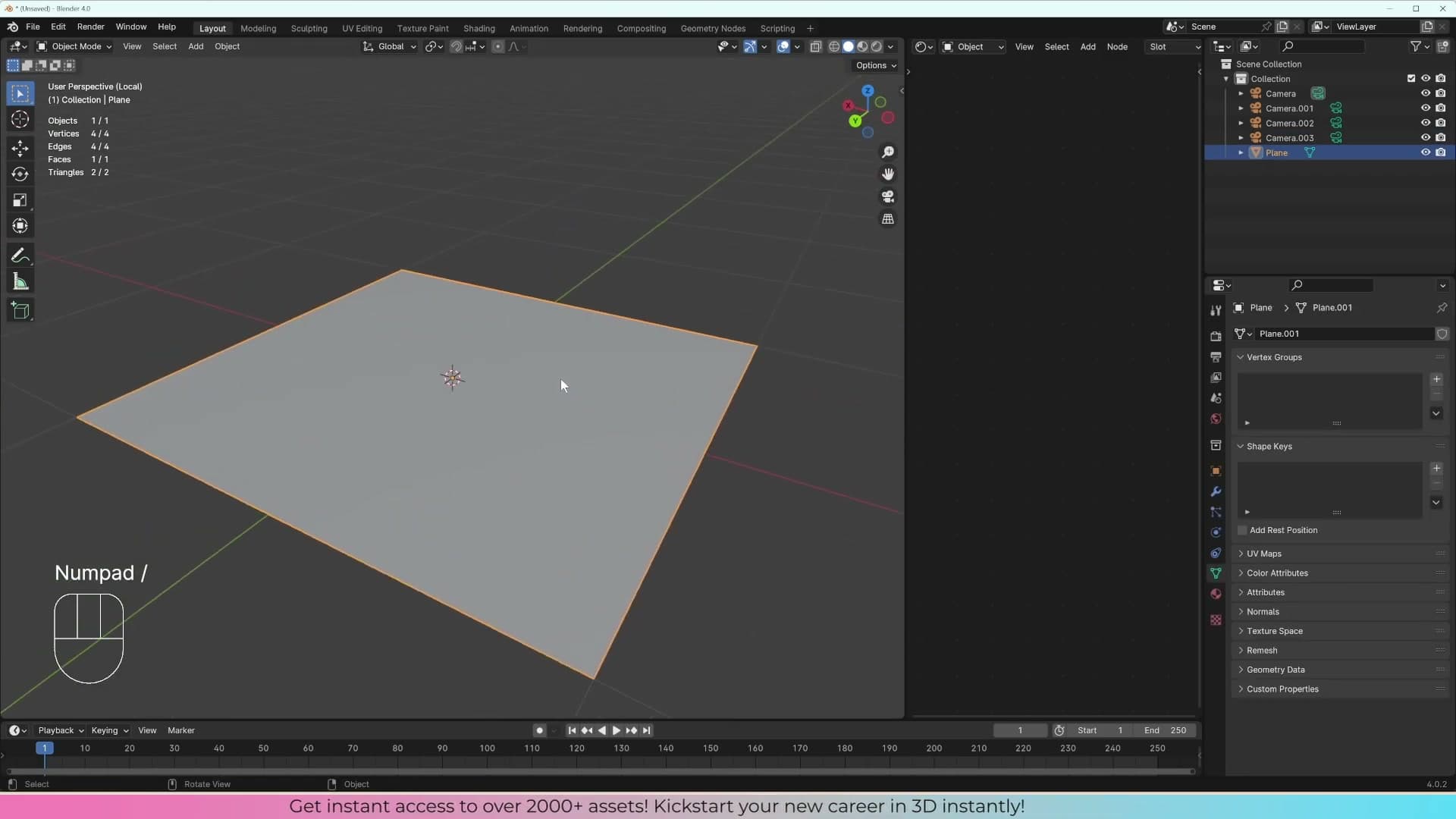Click the Plane.001 mesh name field
The width and height of the screenshot is (1456, 819).
[1345, 334]
